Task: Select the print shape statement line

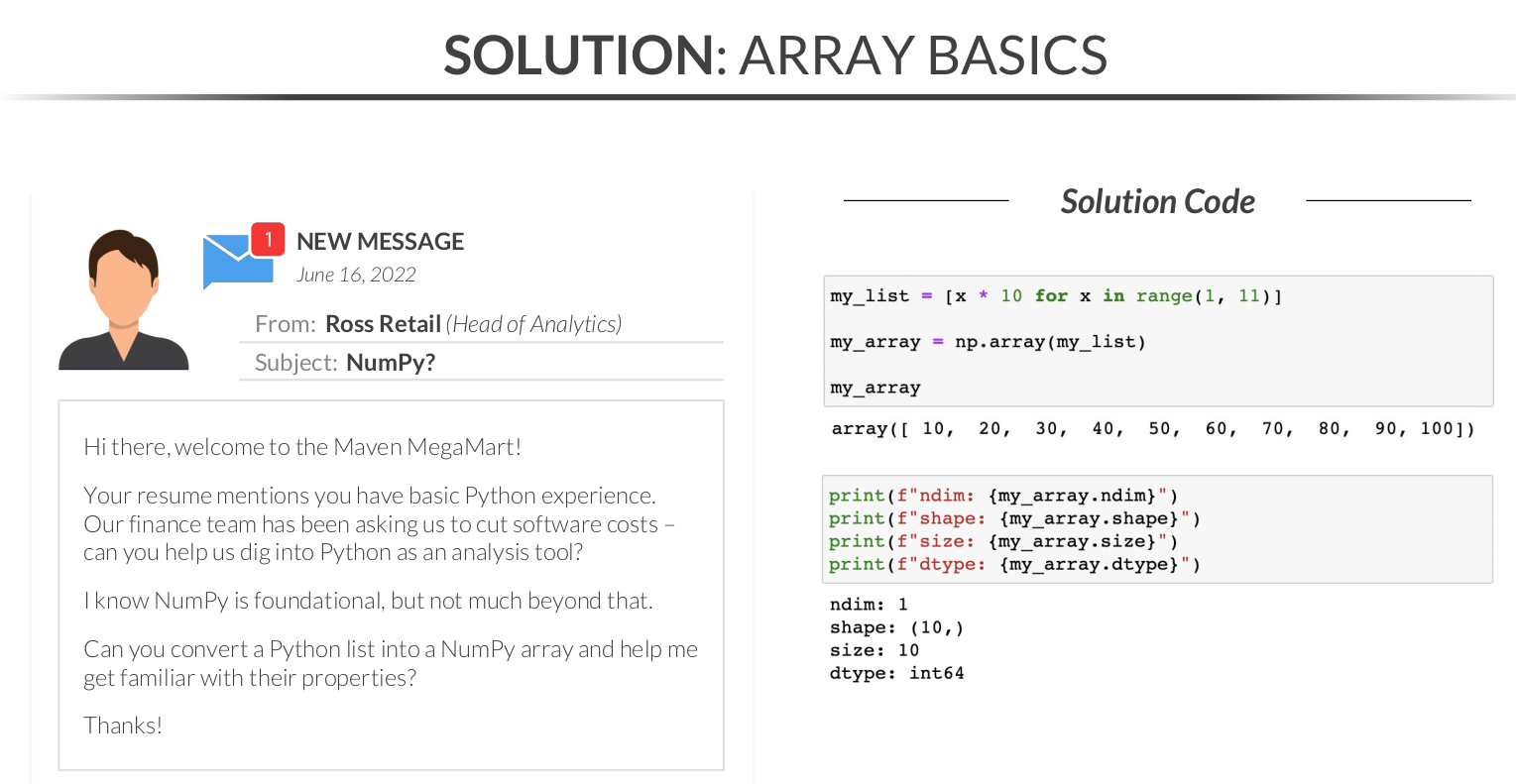Action: click(1014, 518)
